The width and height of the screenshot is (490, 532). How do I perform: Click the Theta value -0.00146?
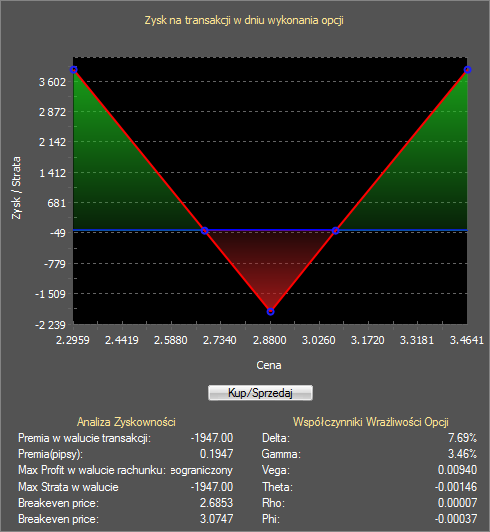pyautogui.click(x=456, y=487)
